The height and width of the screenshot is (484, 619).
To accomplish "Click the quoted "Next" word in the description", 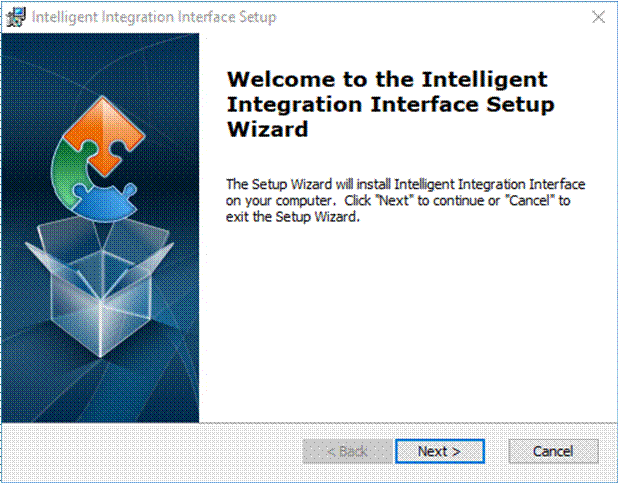I will [x=395, y=201].
